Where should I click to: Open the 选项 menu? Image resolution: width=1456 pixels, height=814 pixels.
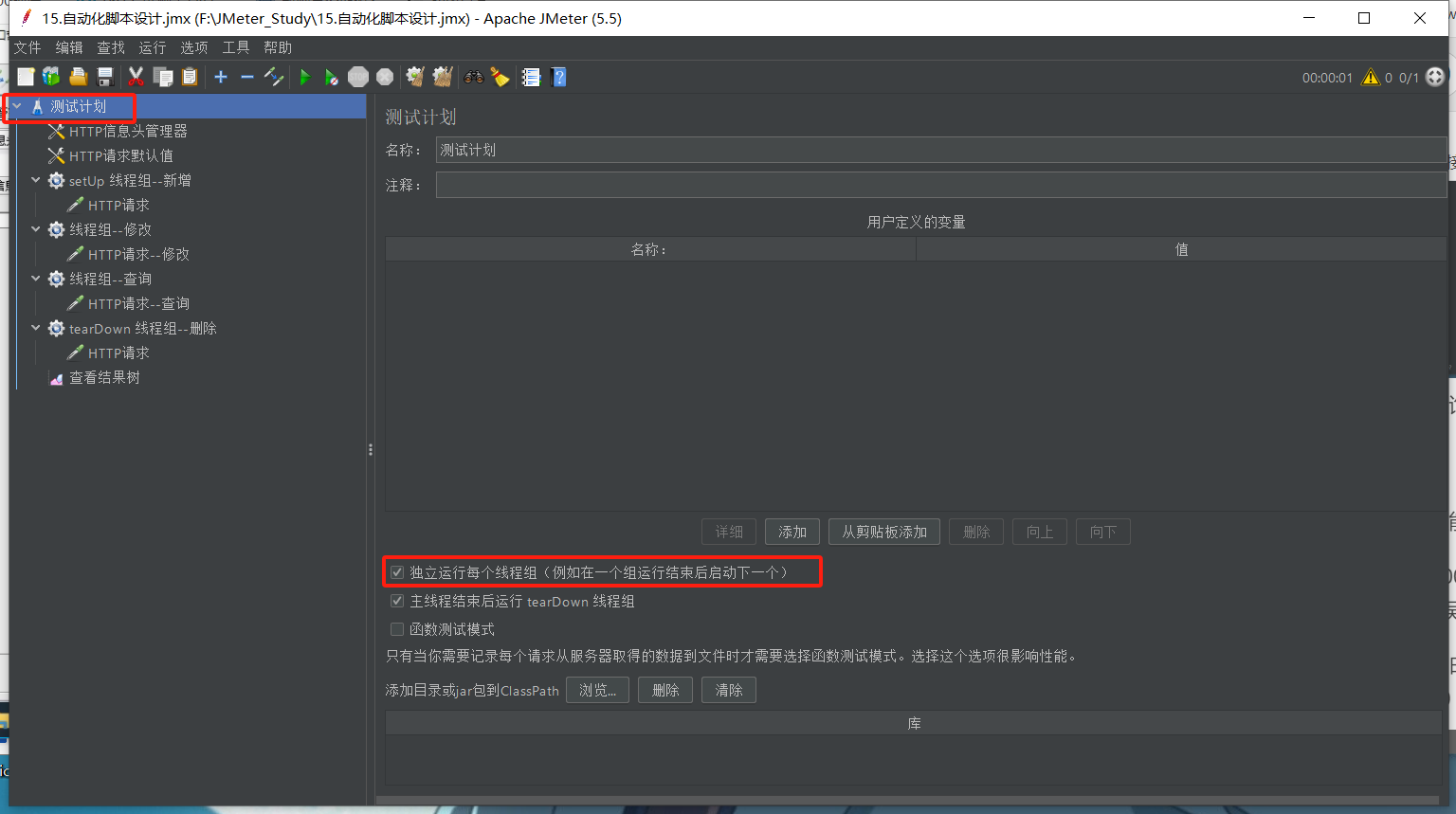pyautogui.click(x=194, y=47)
